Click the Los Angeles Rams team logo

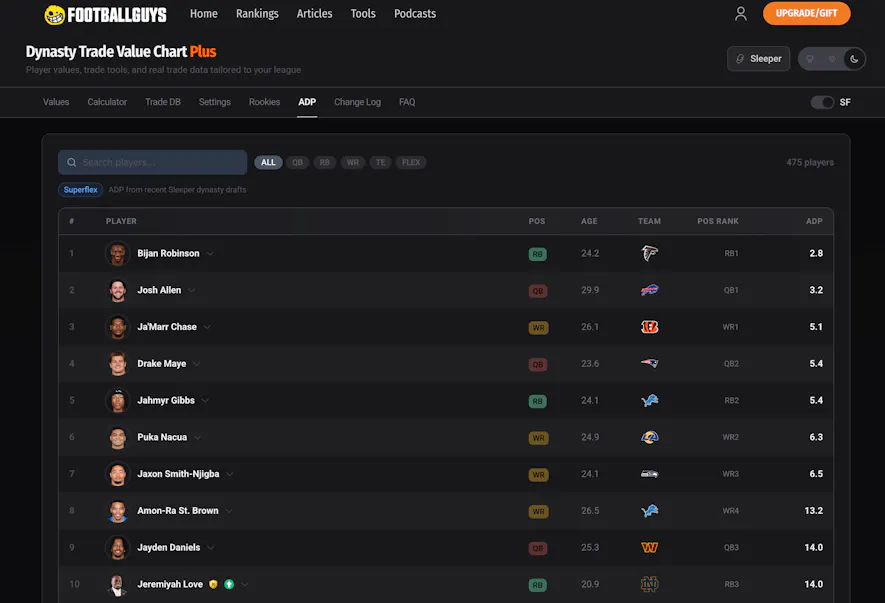(x=649, y=437)
